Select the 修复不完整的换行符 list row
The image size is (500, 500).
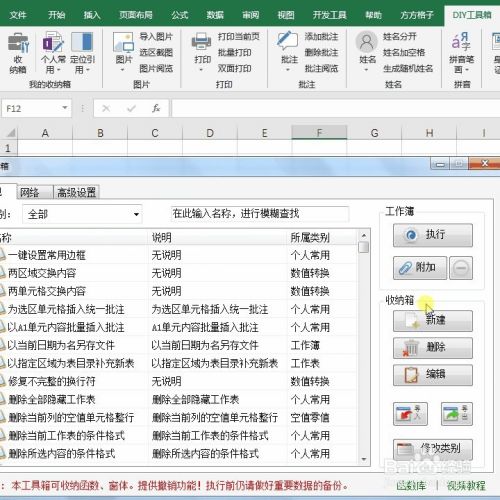(x=178, y=381)
